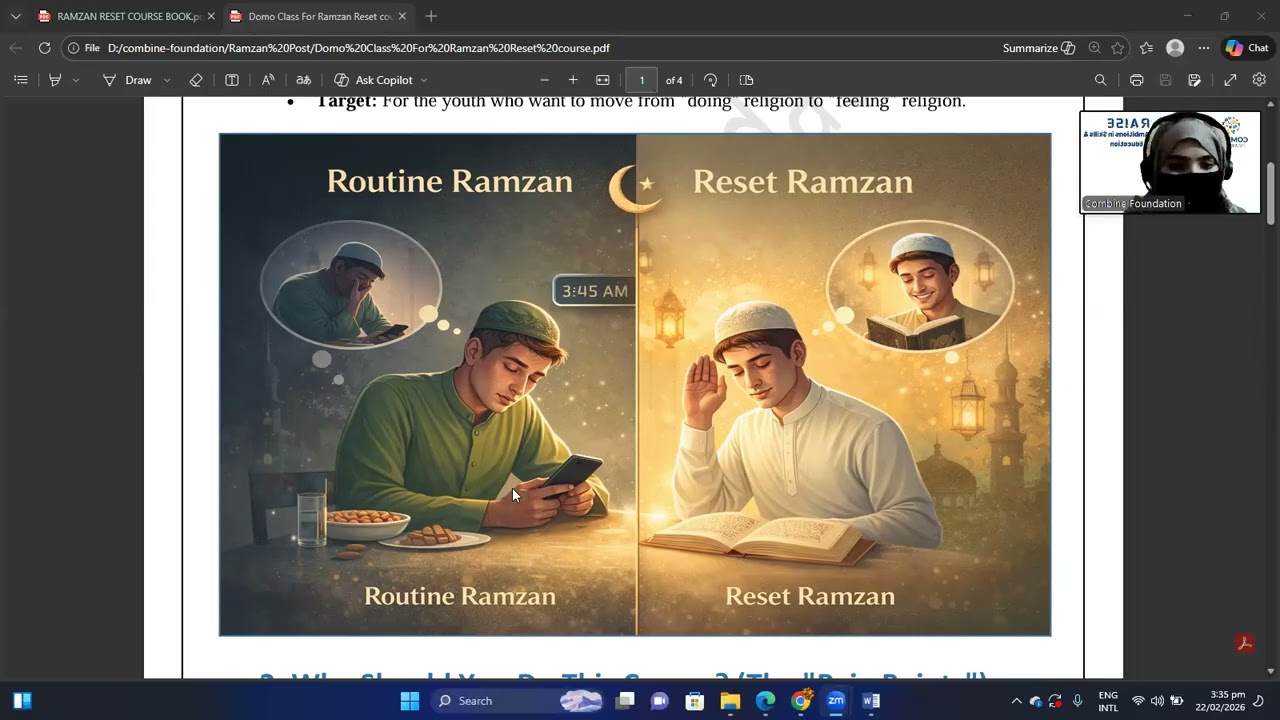Zoom out the PDF

tap(545, 80)
